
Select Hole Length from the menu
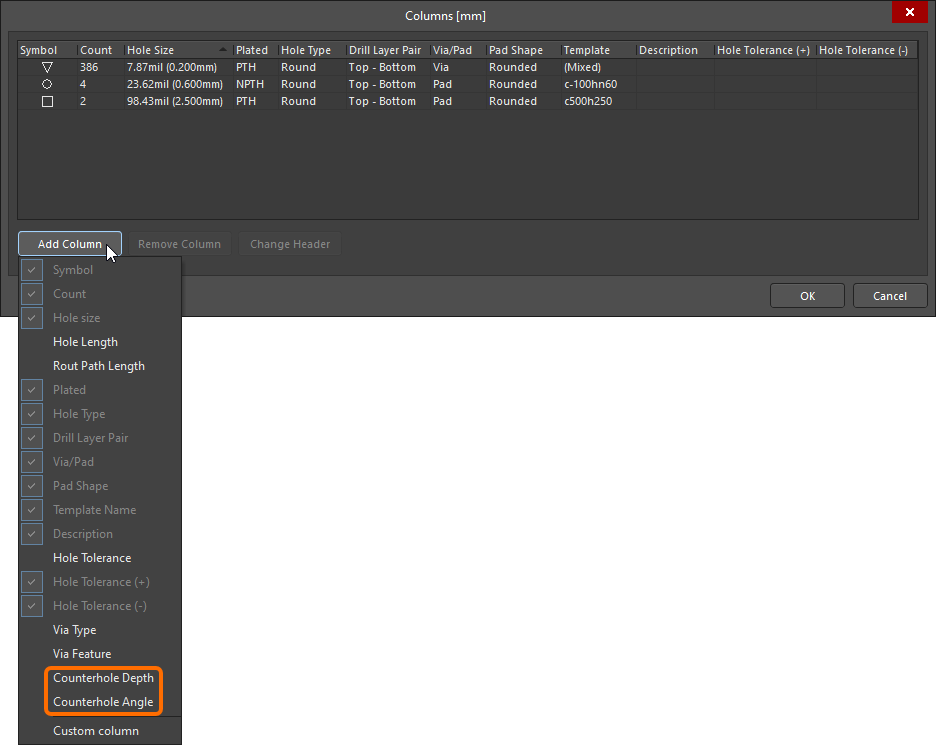click(x=85, y=342)
